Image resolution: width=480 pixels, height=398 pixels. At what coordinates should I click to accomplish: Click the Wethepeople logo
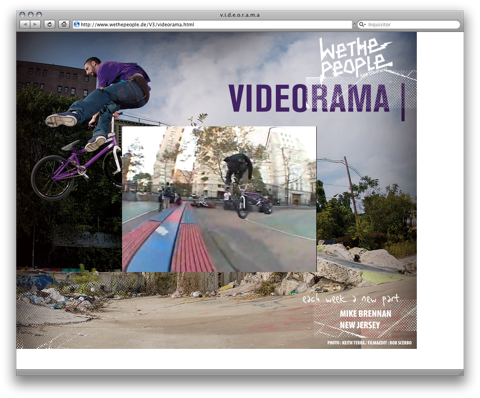point(354,58)
